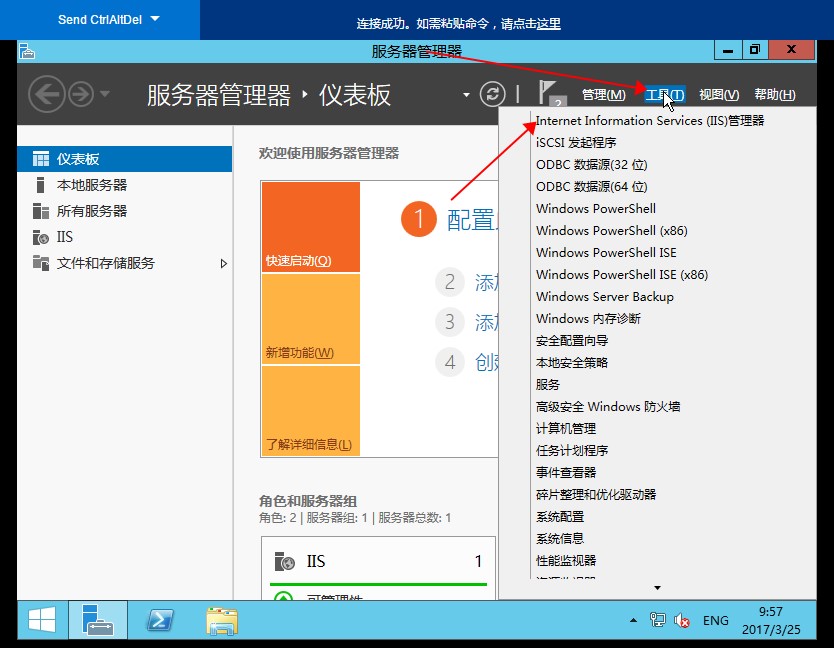Image resolution: width=834 pixels, height=648 pixels.
Task: Open 事件查看器
Action: (566, 472)
